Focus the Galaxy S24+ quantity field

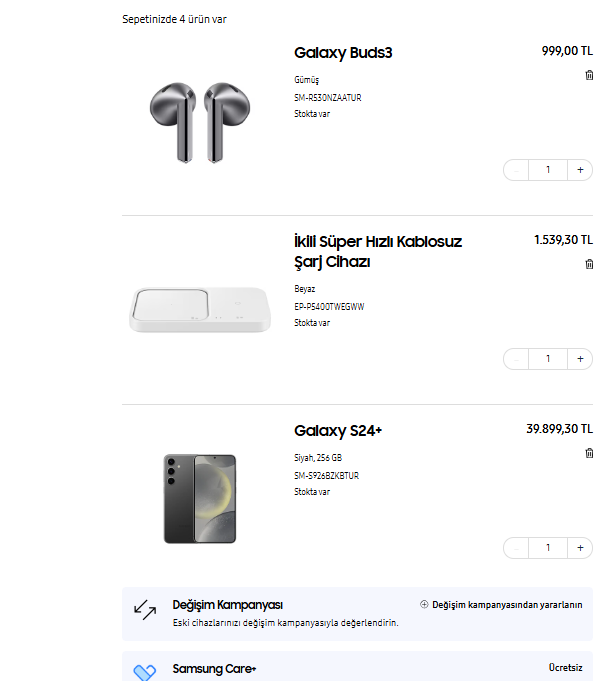548,548
